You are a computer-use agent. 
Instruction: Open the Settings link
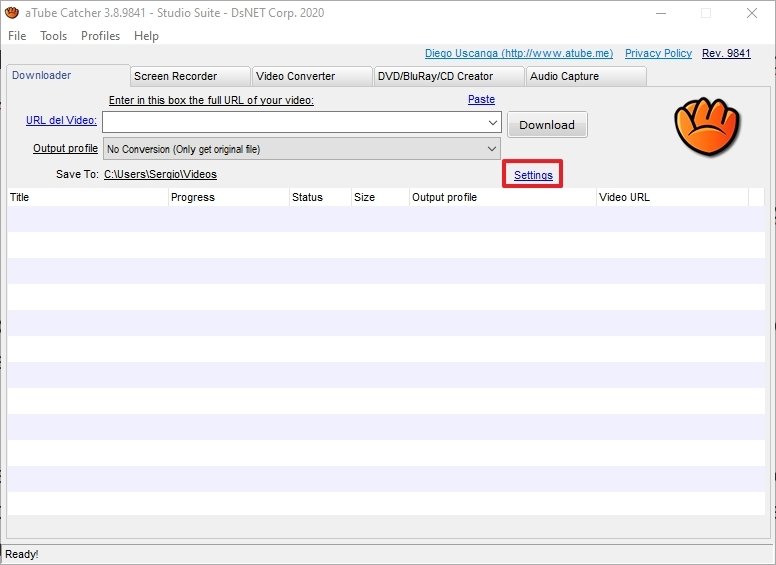(533, 175)
